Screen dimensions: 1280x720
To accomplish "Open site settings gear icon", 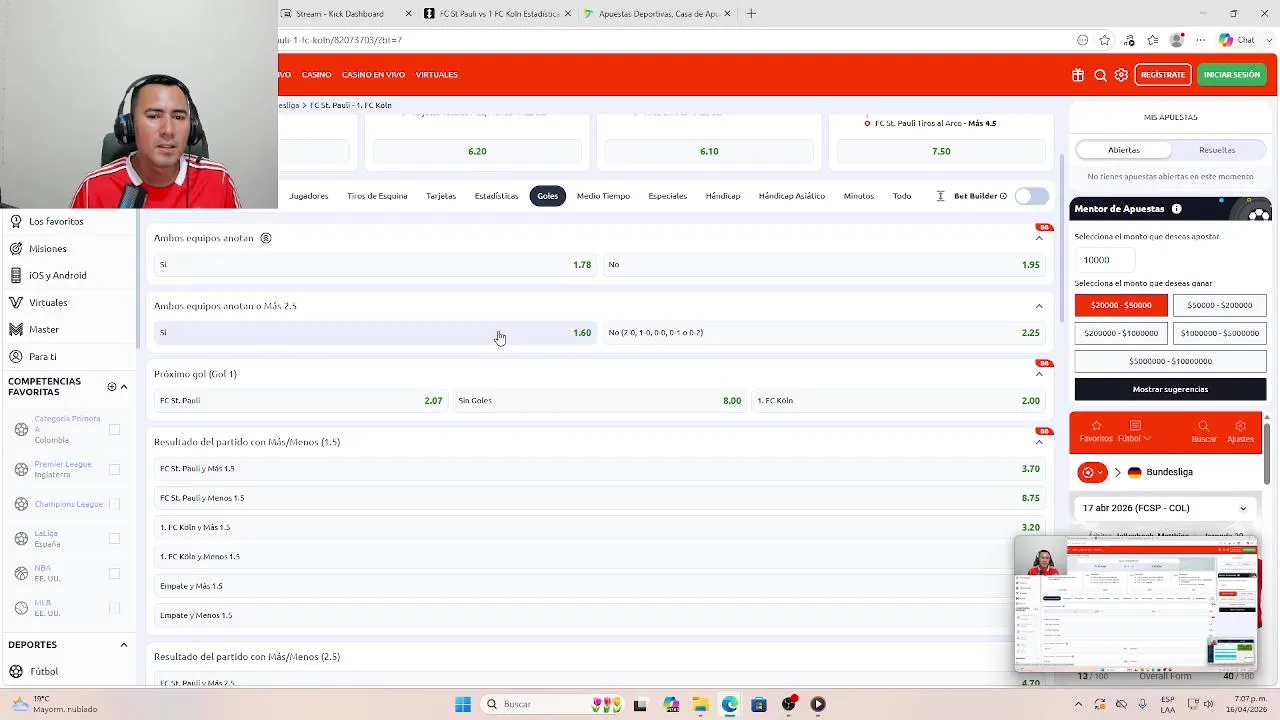I will tap(1121, 75).
